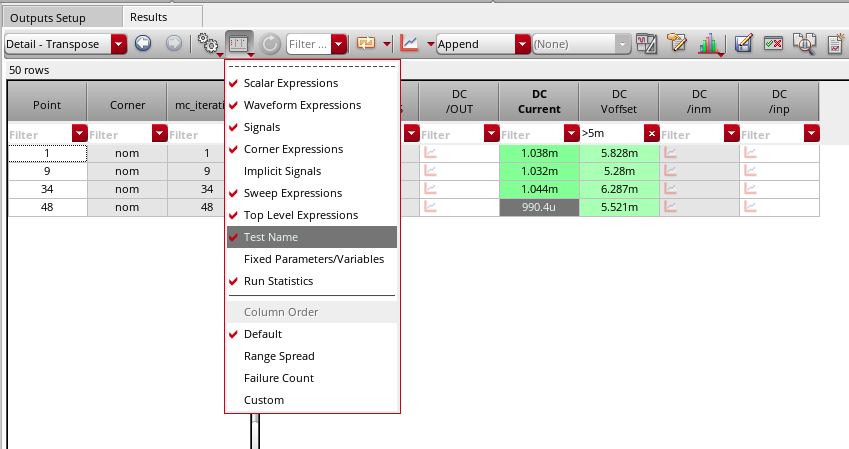This screenshot has width=849, height=449.
Task: Click waveform icon in first DC /inm row
Action: (x=672, y=153)
